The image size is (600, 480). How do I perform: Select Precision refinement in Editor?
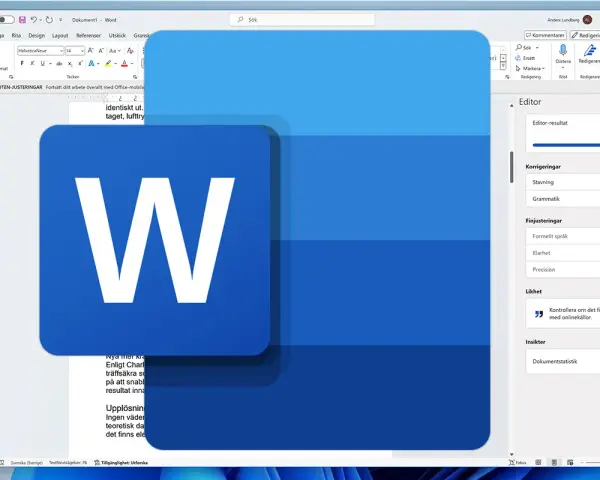coord(563,269)
